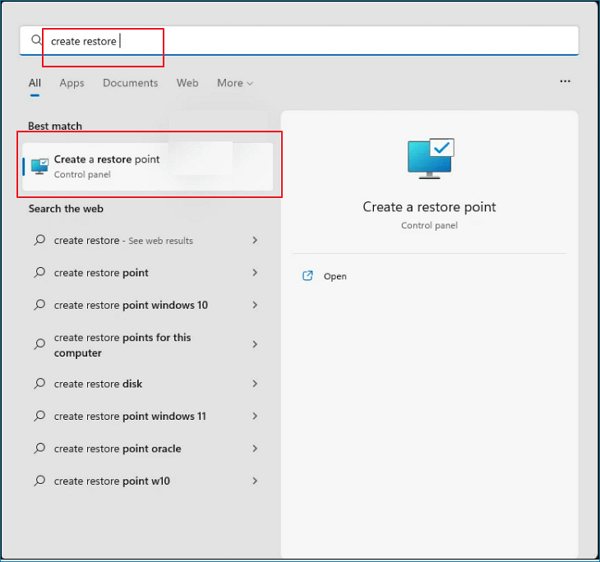
Task: Open the 'Create a restore point' best match
Action: coord(148,166)
